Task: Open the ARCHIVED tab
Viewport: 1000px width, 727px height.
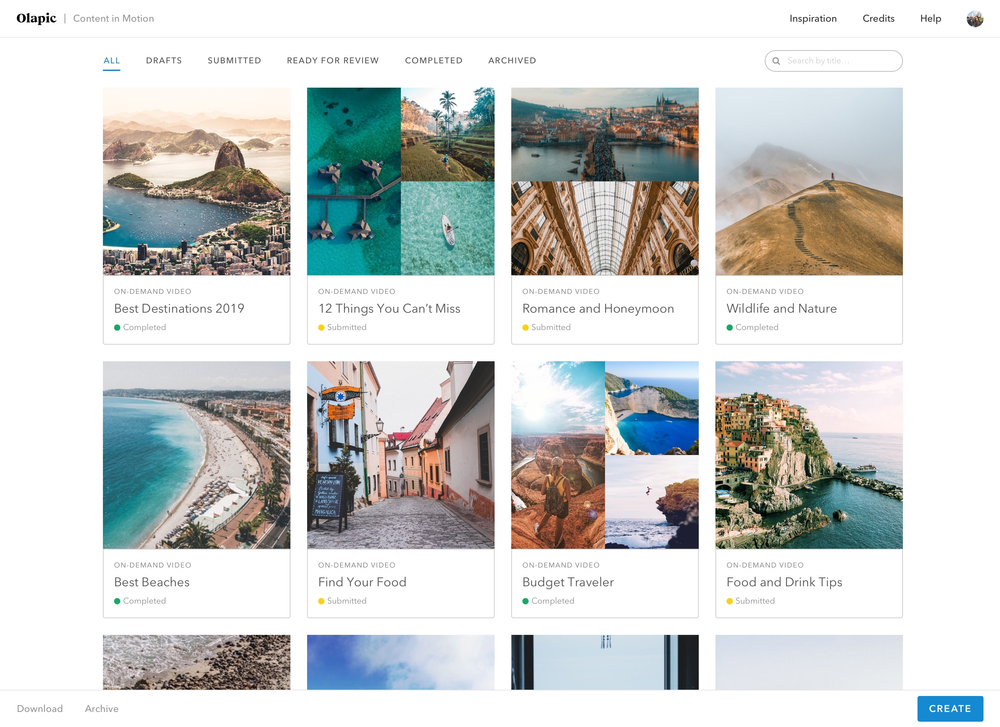Action: click(x=512, y=61)
